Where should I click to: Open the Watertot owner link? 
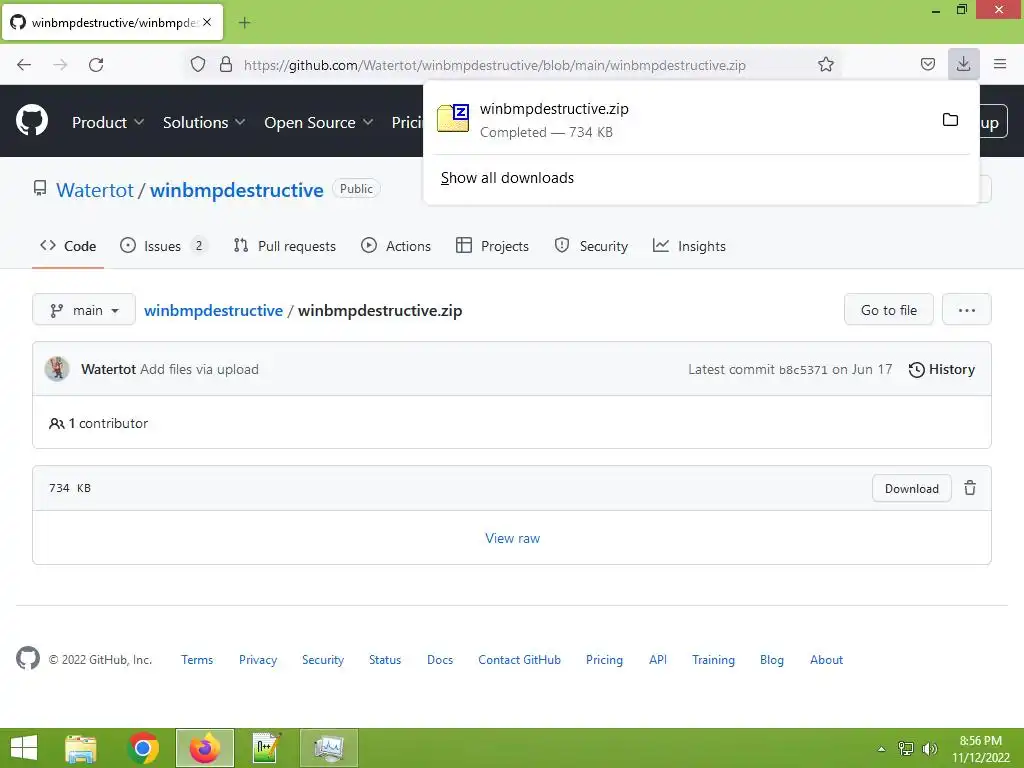95,190
